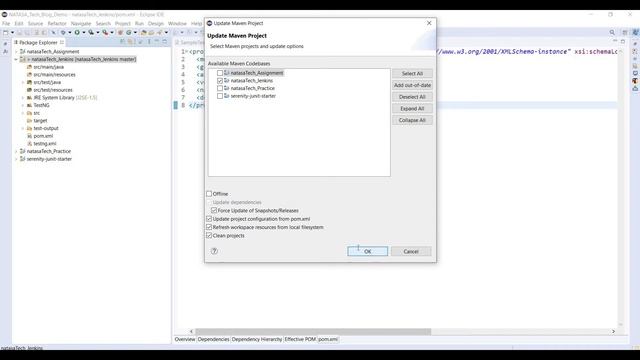Screen dimensions: 640x360
Task: Click the Debug (bug) toolbar icon
Action: [x=63, y=32]
